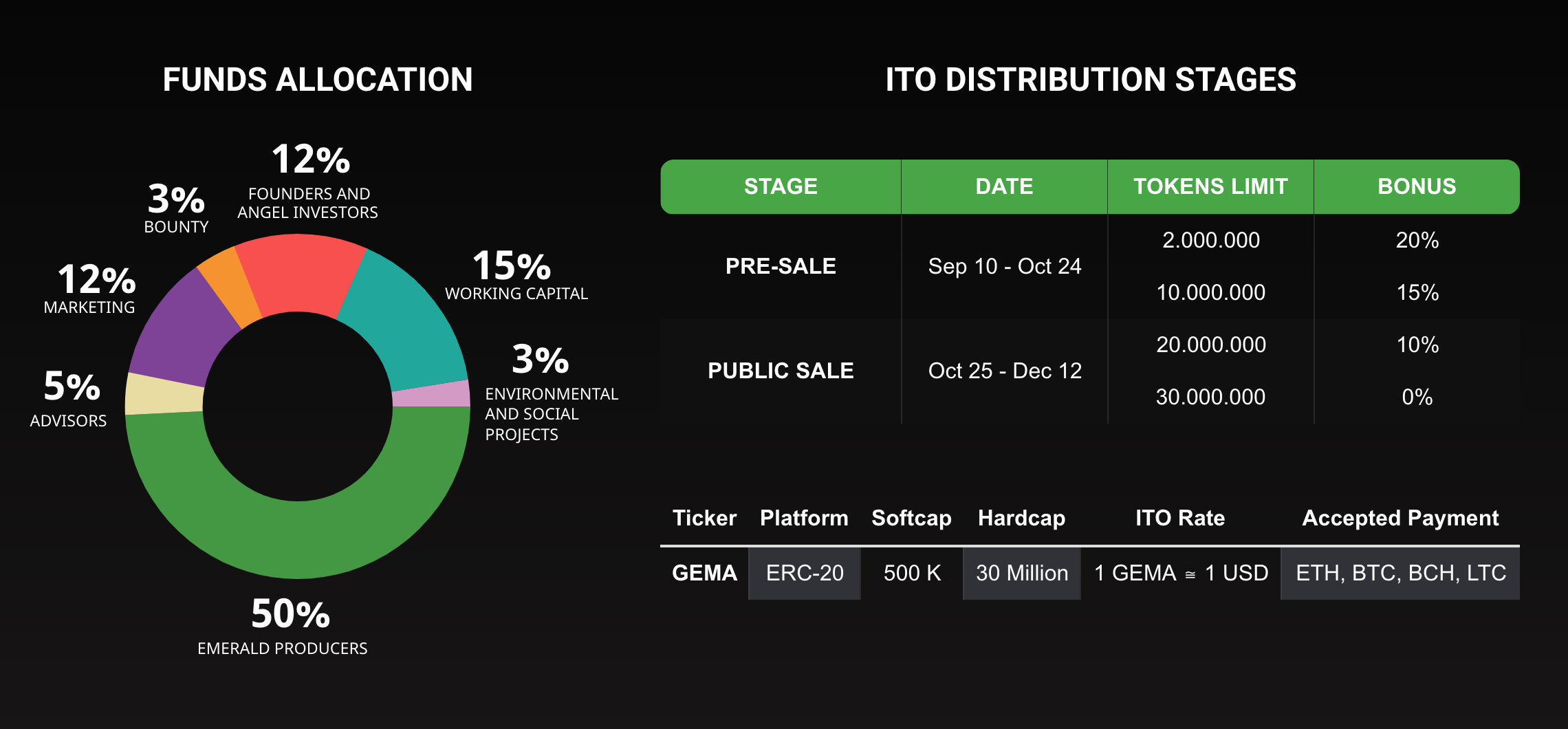Click the 1 GEMA ≅ 1 USD rate
The image size is (1568, 729).
tap(1181, 573)
